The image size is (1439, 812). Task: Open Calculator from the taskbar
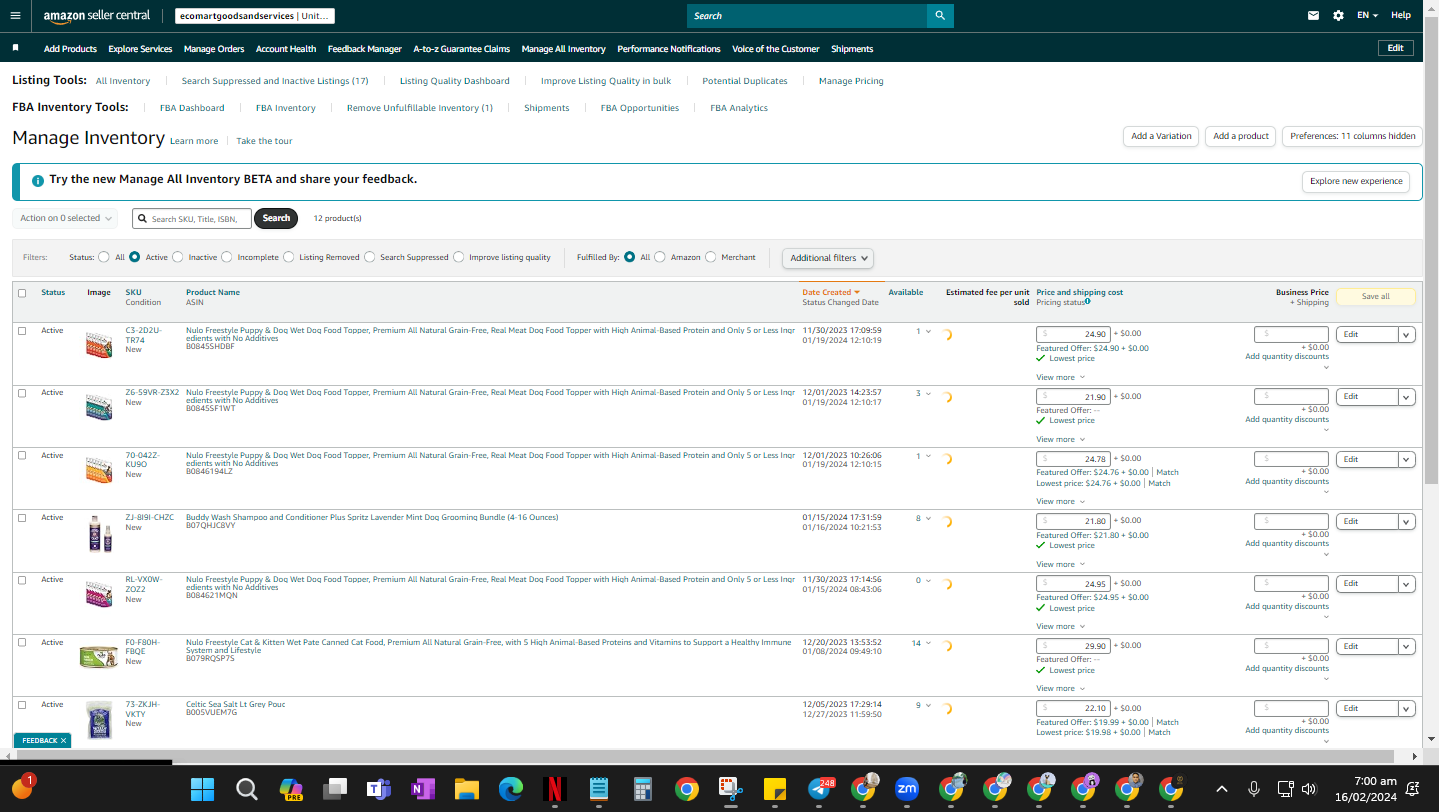point(642,789)
